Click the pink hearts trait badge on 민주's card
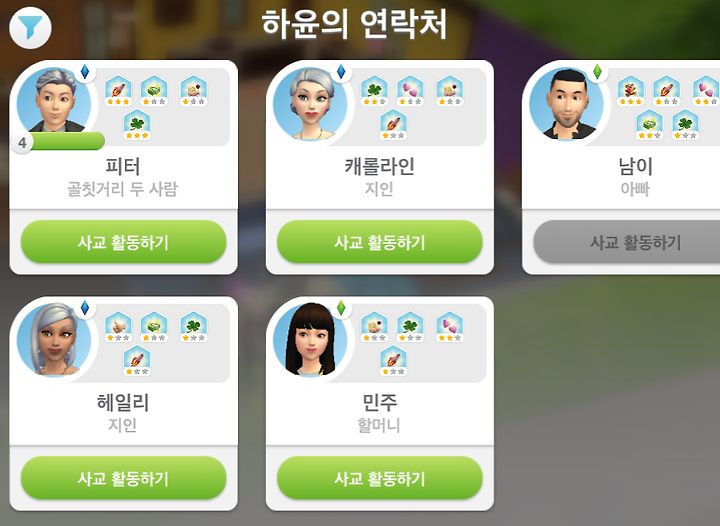This screenshot has width=720, height=526. coord(450,327)
